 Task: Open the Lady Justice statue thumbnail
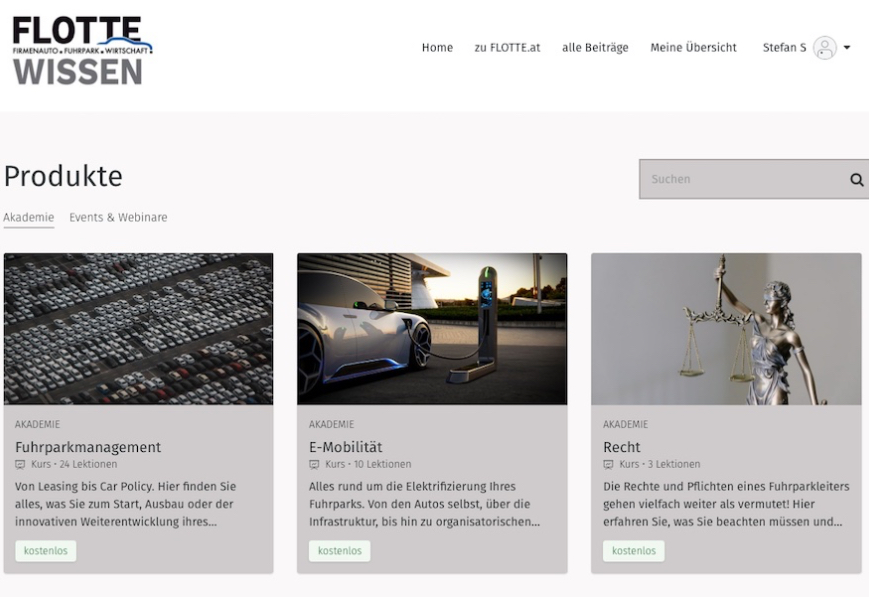coord(726,329)
